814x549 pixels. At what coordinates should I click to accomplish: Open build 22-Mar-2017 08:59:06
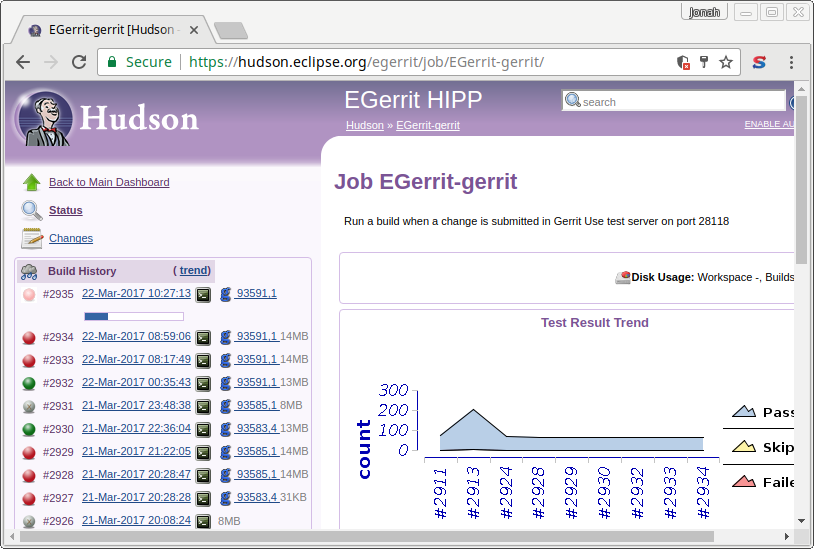point(137,336)
